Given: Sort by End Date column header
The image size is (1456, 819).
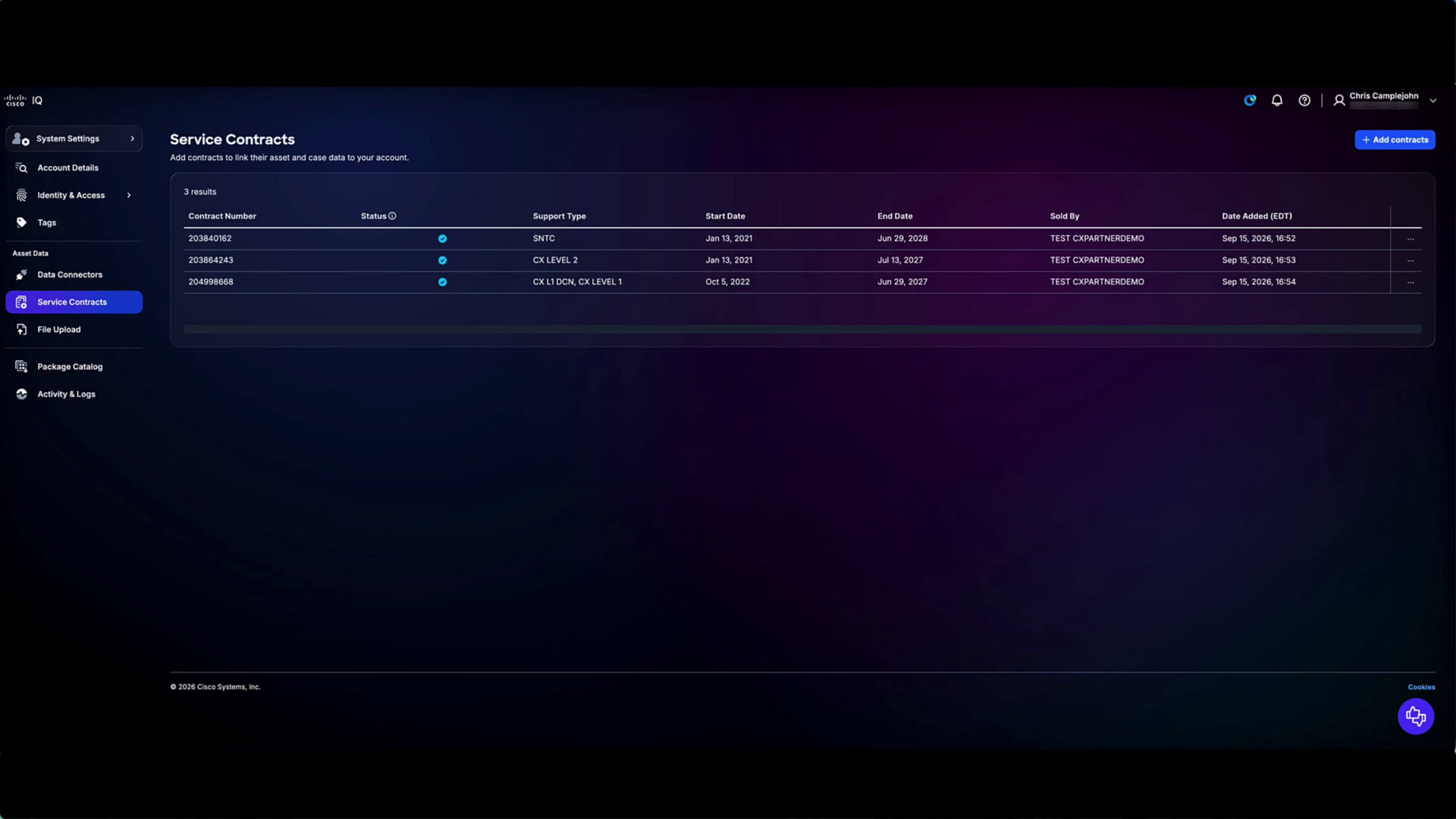Looking at the screenshot, I should click(895, 216).
